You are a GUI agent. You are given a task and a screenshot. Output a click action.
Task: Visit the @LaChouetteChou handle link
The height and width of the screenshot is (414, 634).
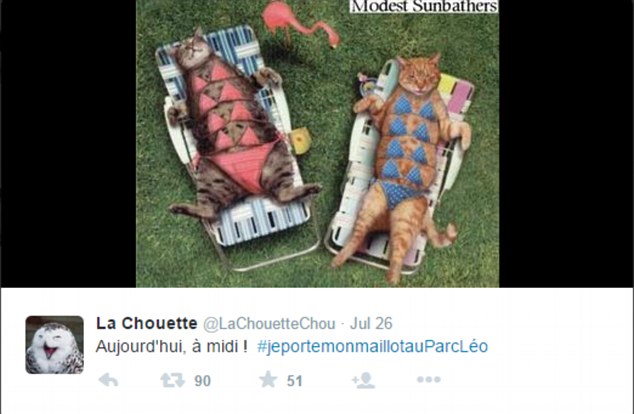coord(269,324)
